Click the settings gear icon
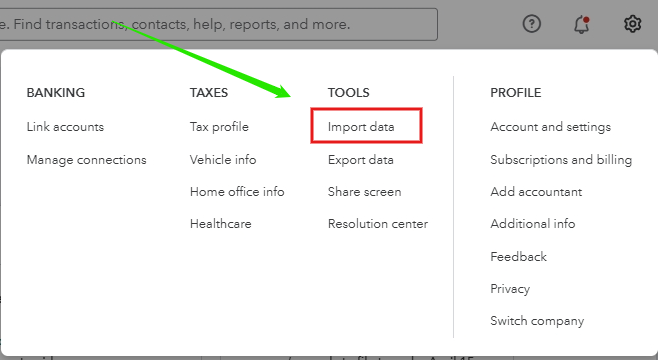 [x=632, y=24]
